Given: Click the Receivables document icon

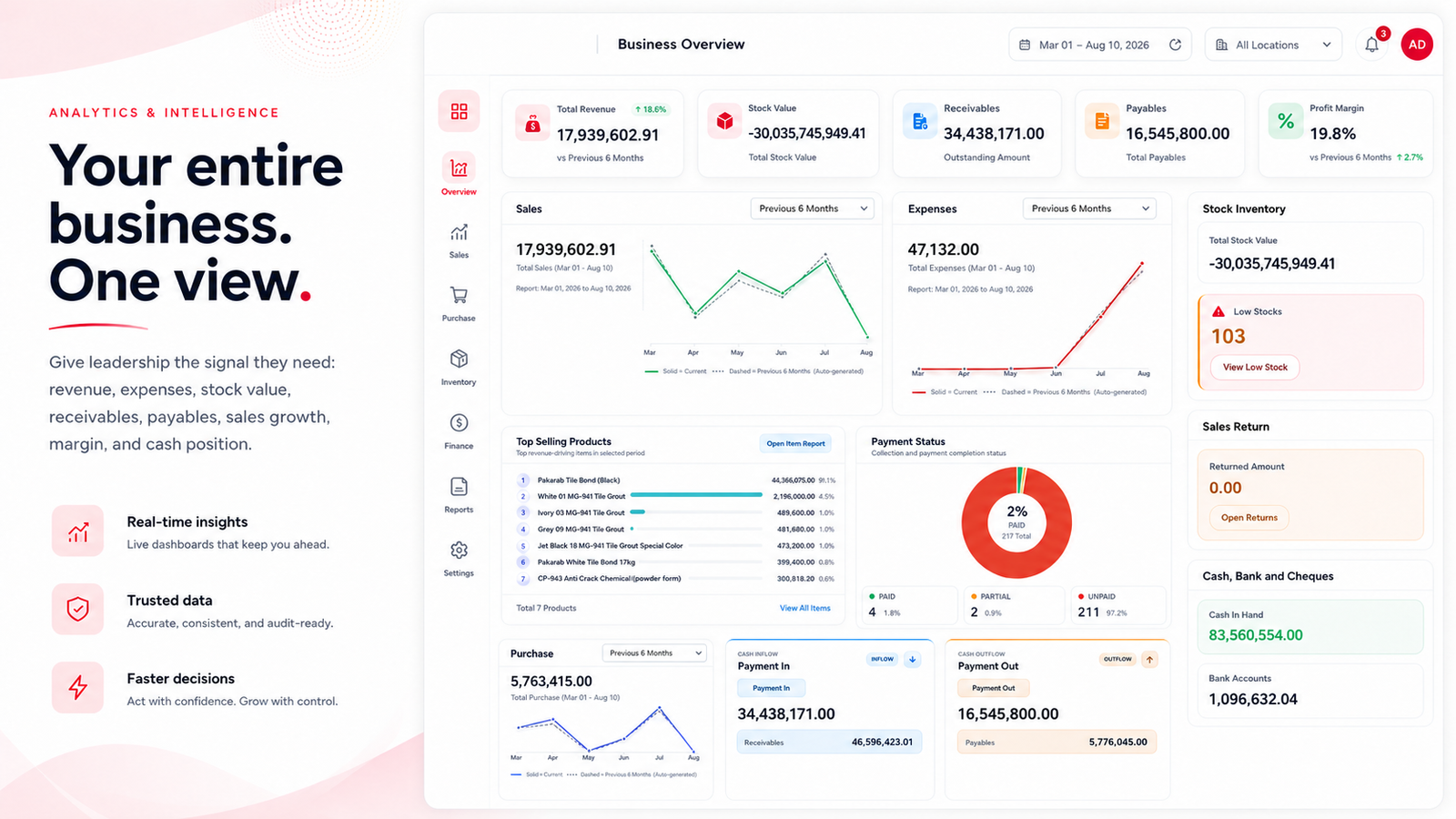Looking at the screenshot, I should [920, 121].
